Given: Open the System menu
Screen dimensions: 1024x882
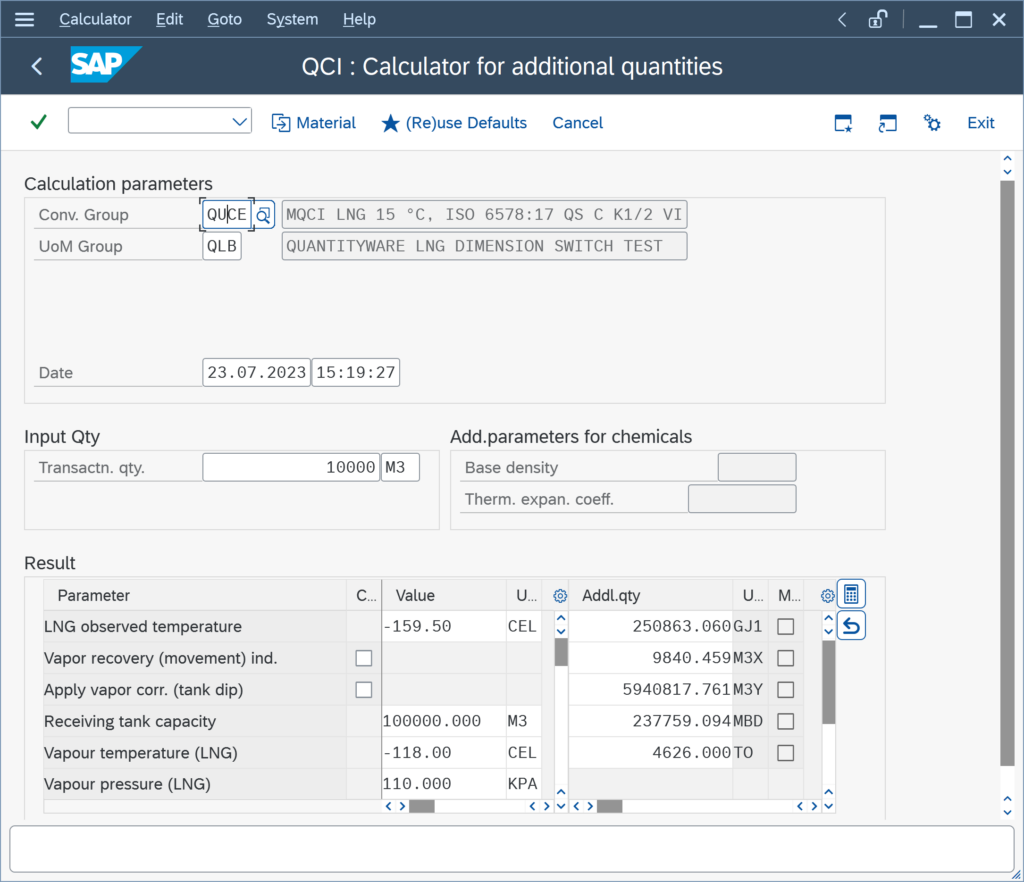Looking at the screenshot, I should click(292, 20).
